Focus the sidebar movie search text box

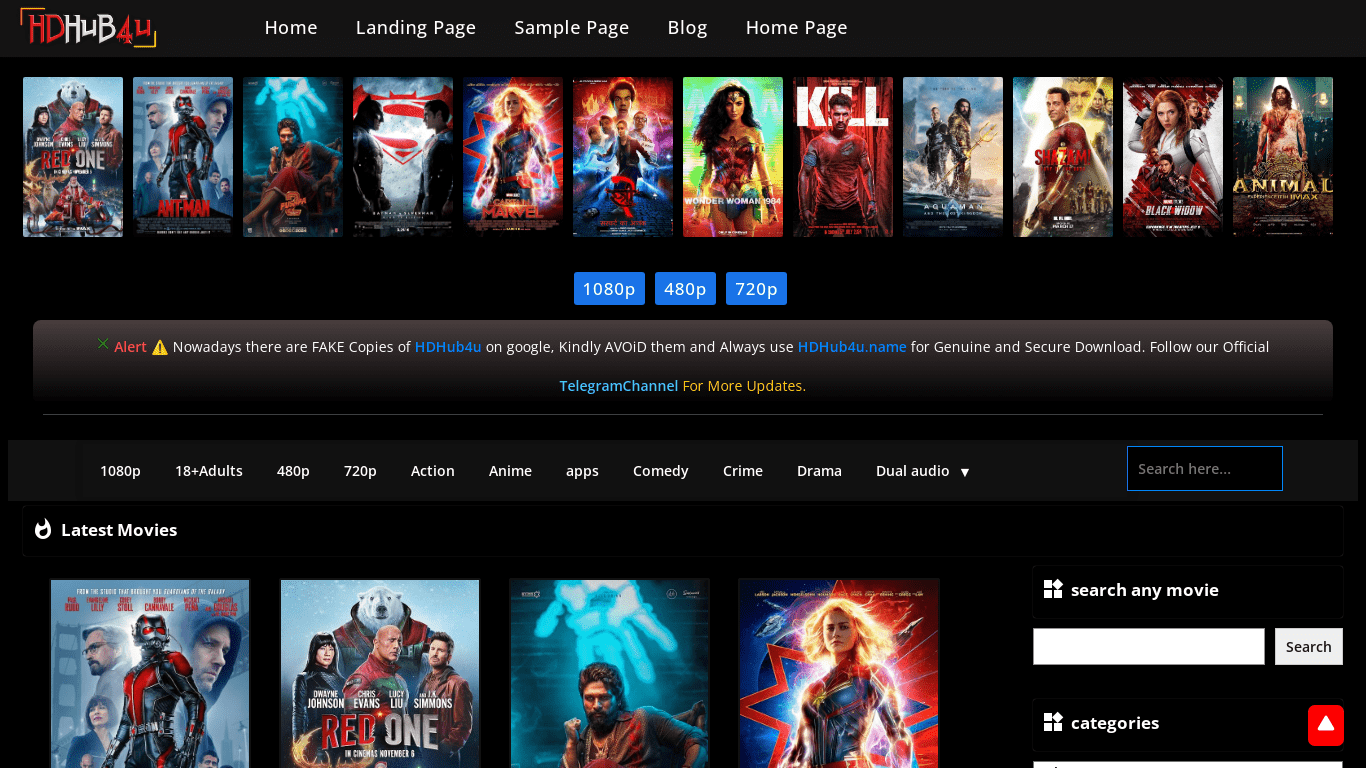[x=1148, y=647]
